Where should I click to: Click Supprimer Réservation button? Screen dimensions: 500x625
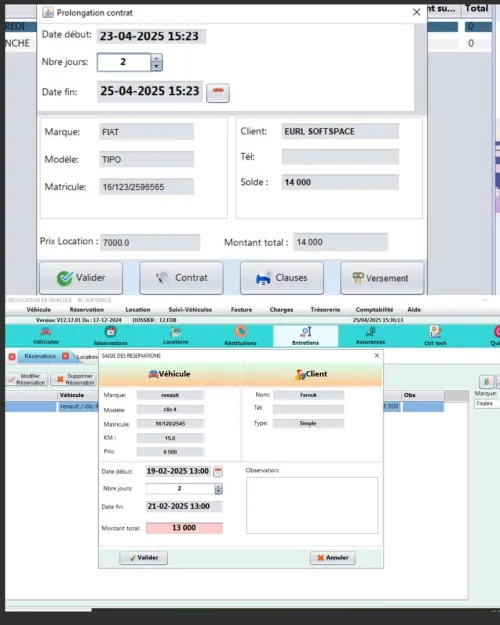click(75, 379)
